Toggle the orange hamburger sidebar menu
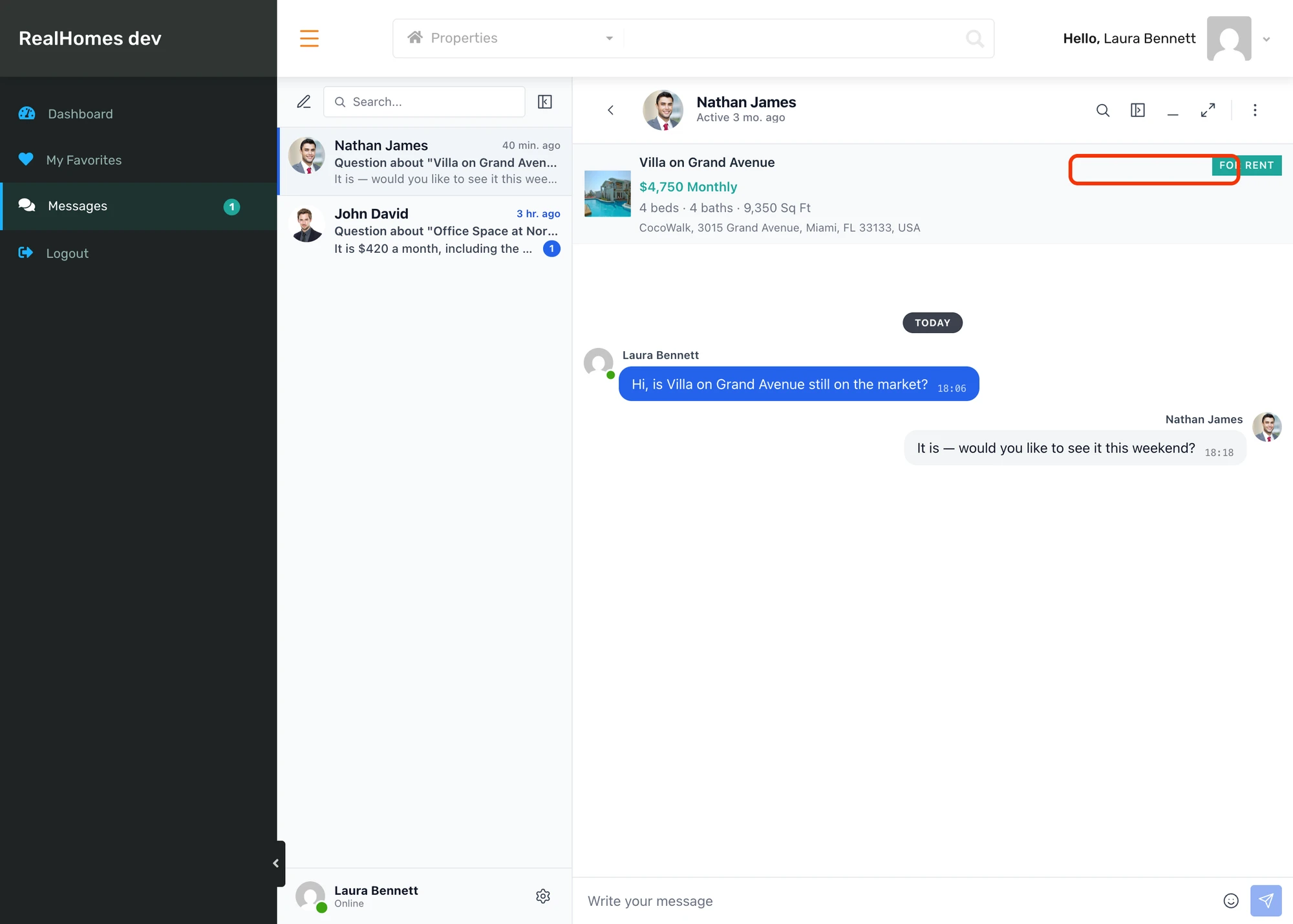Image resolution: width=1293 pixels, height=924 pixels. (x=309, y=38)
